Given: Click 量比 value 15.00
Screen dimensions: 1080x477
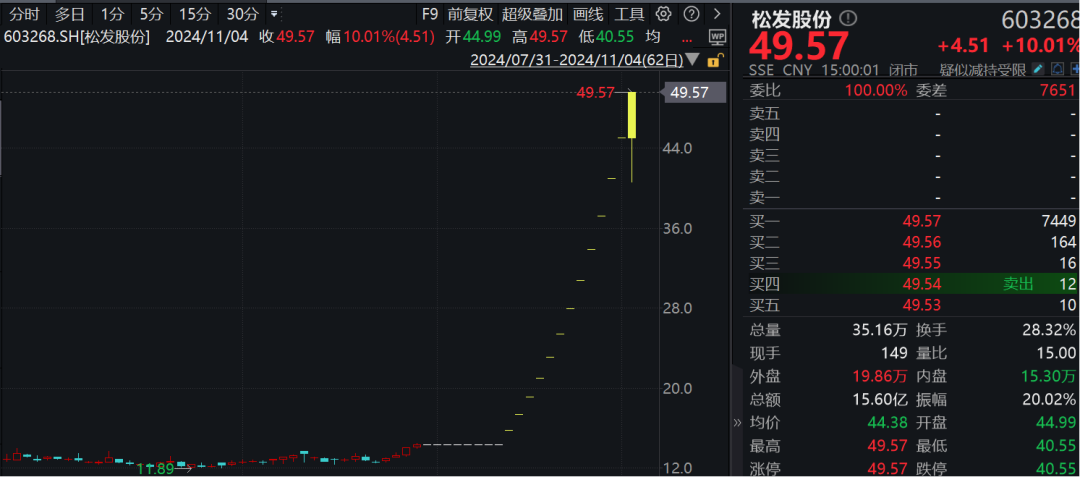Looking at the screenshot, I should [x=1056, y=353].
